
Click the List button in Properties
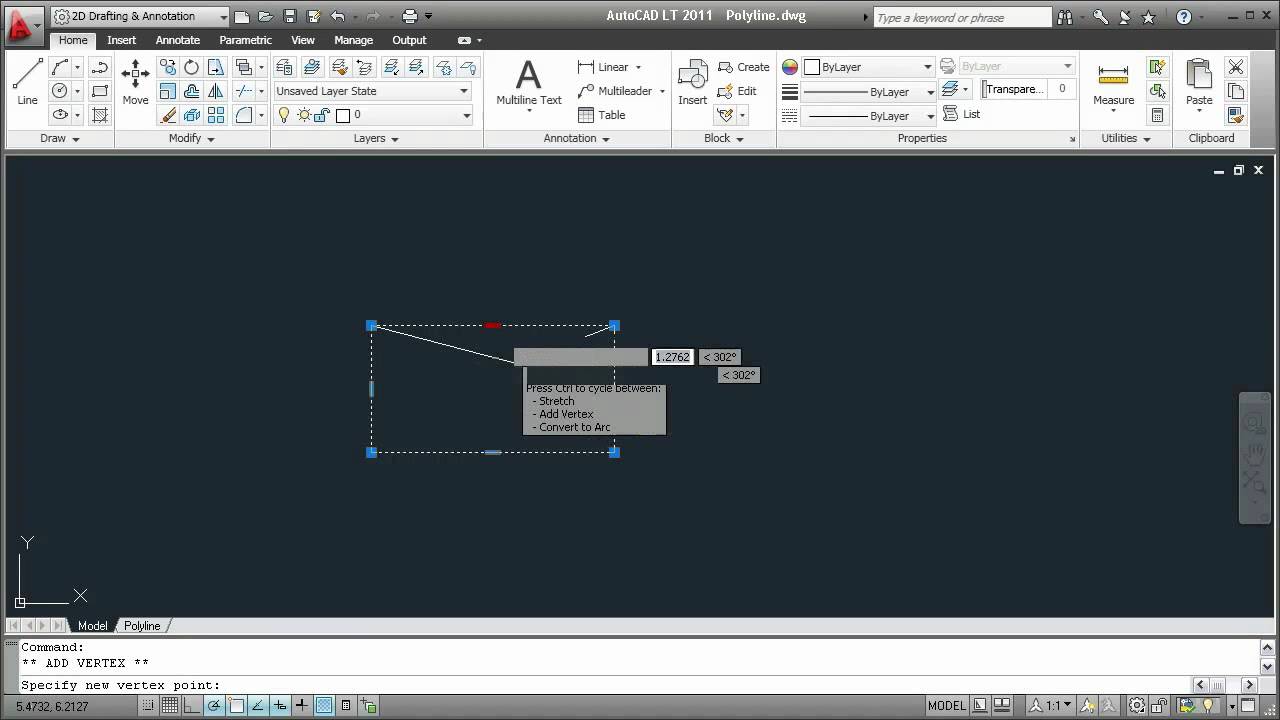coord(962,114)
